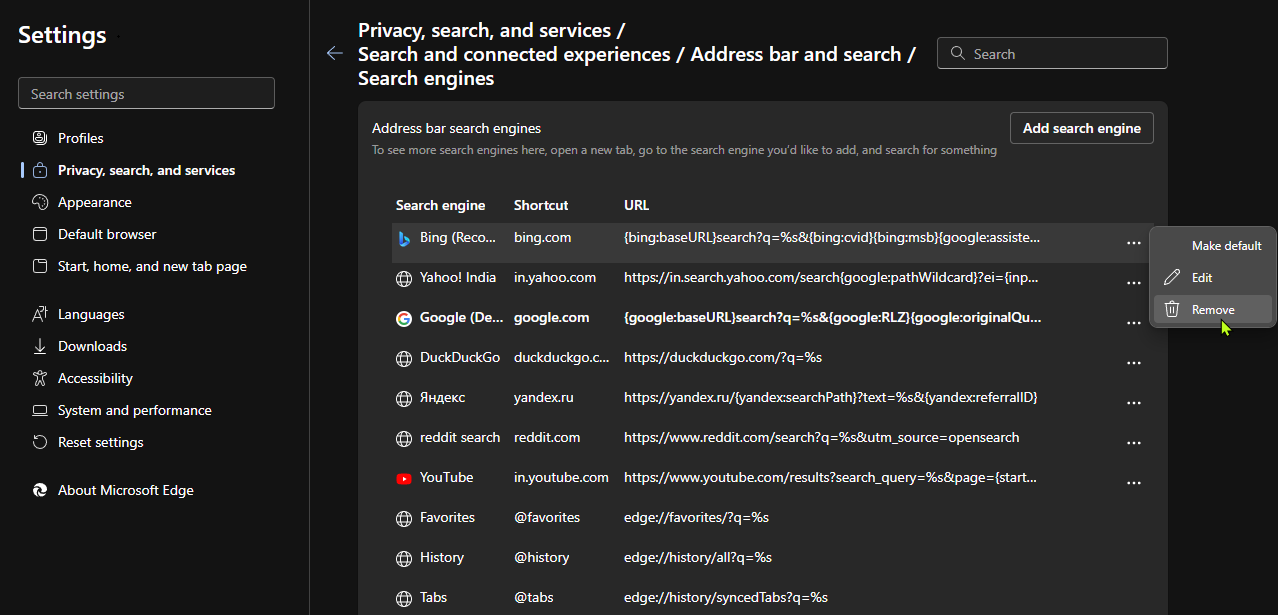Open the Appearance settings page
The height and width of the screenshot is (615, 1278).
coord(94,202)
